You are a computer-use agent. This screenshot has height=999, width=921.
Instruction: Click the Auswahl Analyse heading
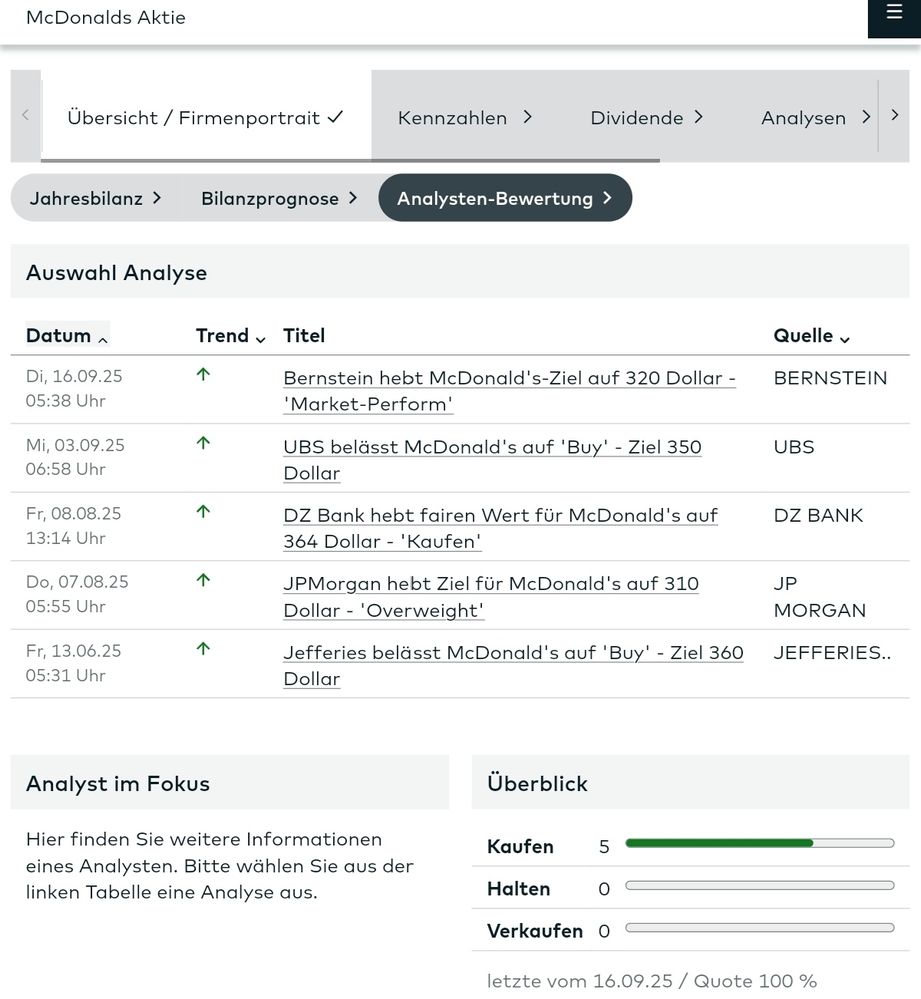click(117, 273)
